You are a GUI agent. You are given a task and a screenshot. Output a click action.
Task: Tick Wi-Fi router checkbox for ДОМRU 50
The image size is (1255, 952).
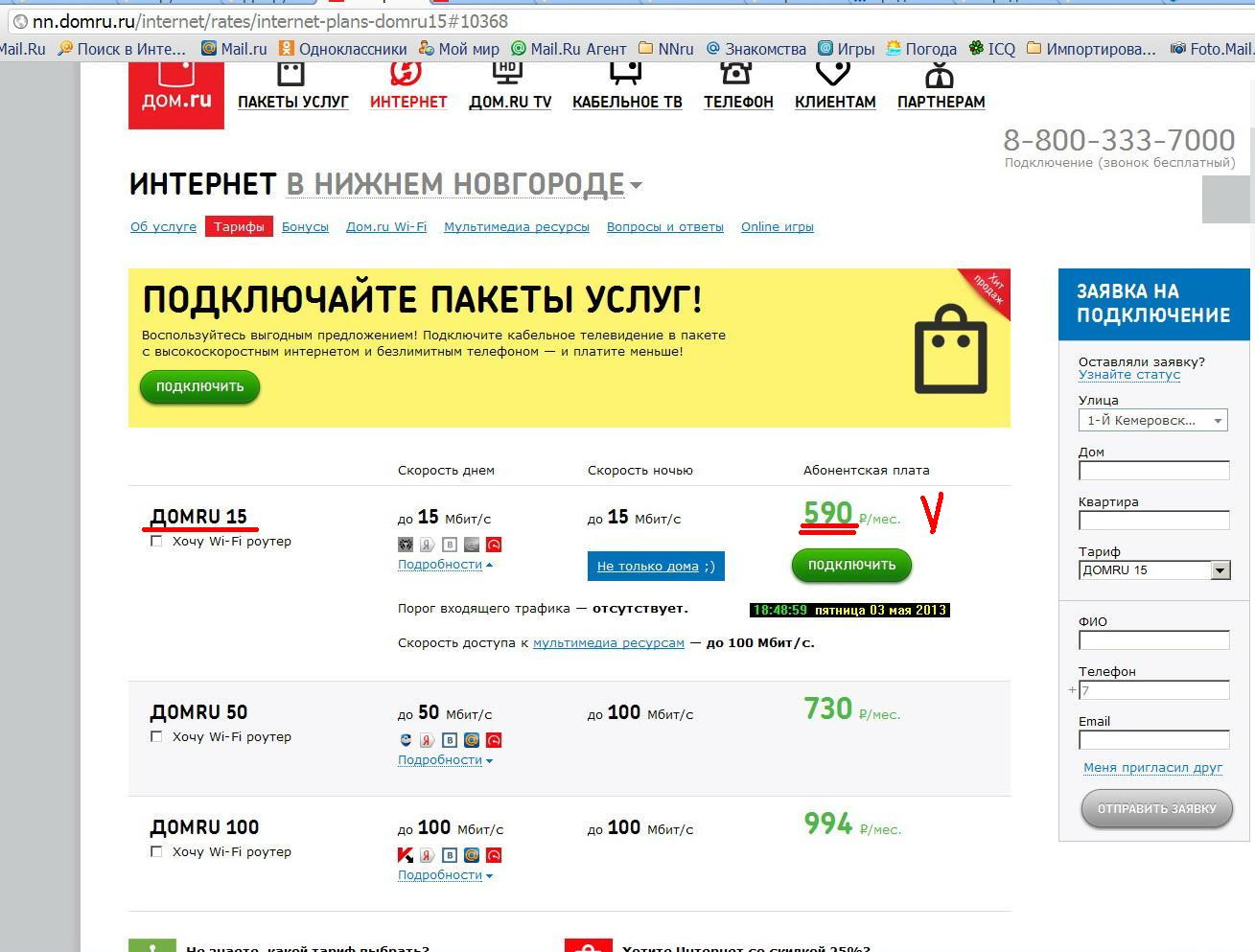156,737
